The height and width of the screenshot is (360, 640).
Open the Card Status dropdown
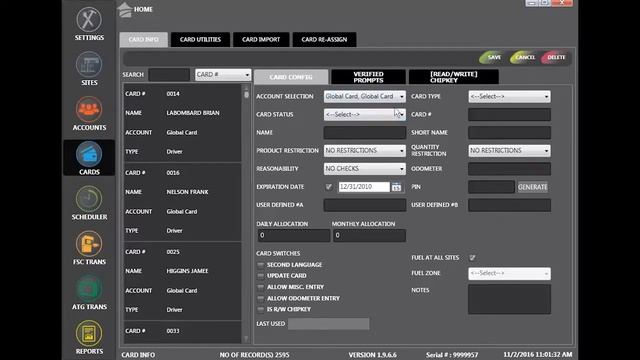[x=364, y=114]
